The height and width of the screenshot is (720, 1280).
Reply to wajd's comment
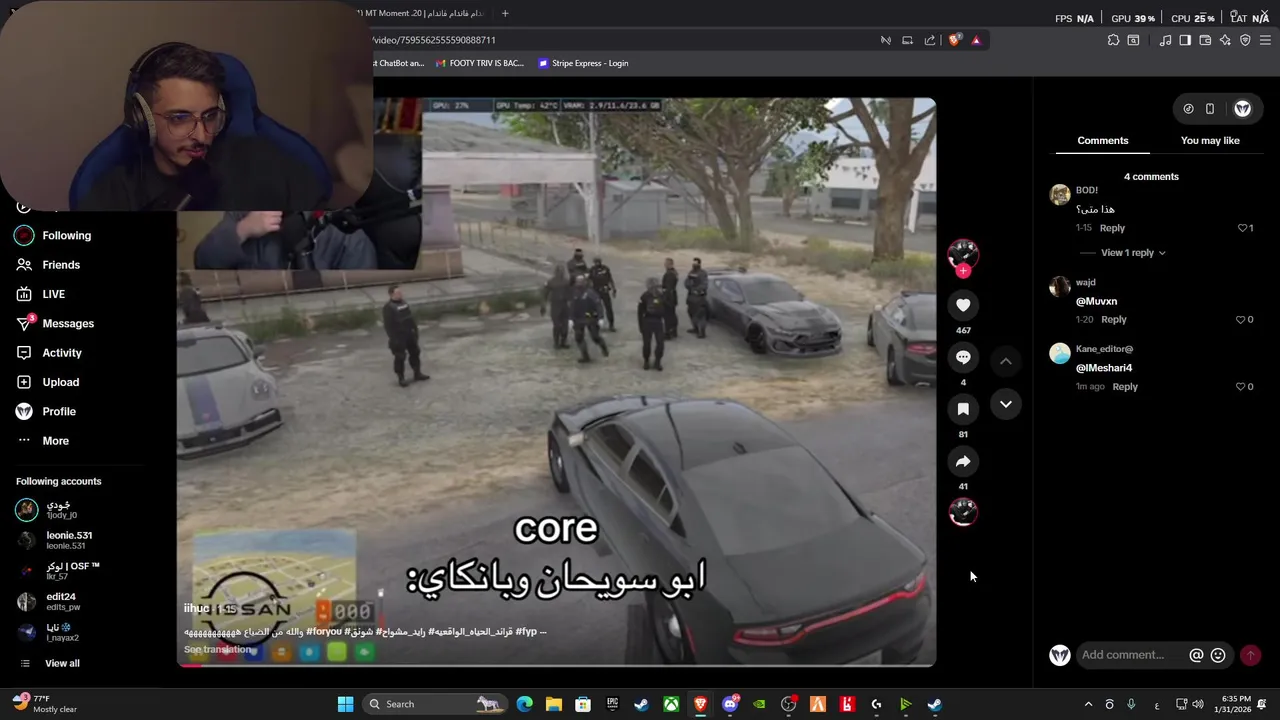point(1113,320)
